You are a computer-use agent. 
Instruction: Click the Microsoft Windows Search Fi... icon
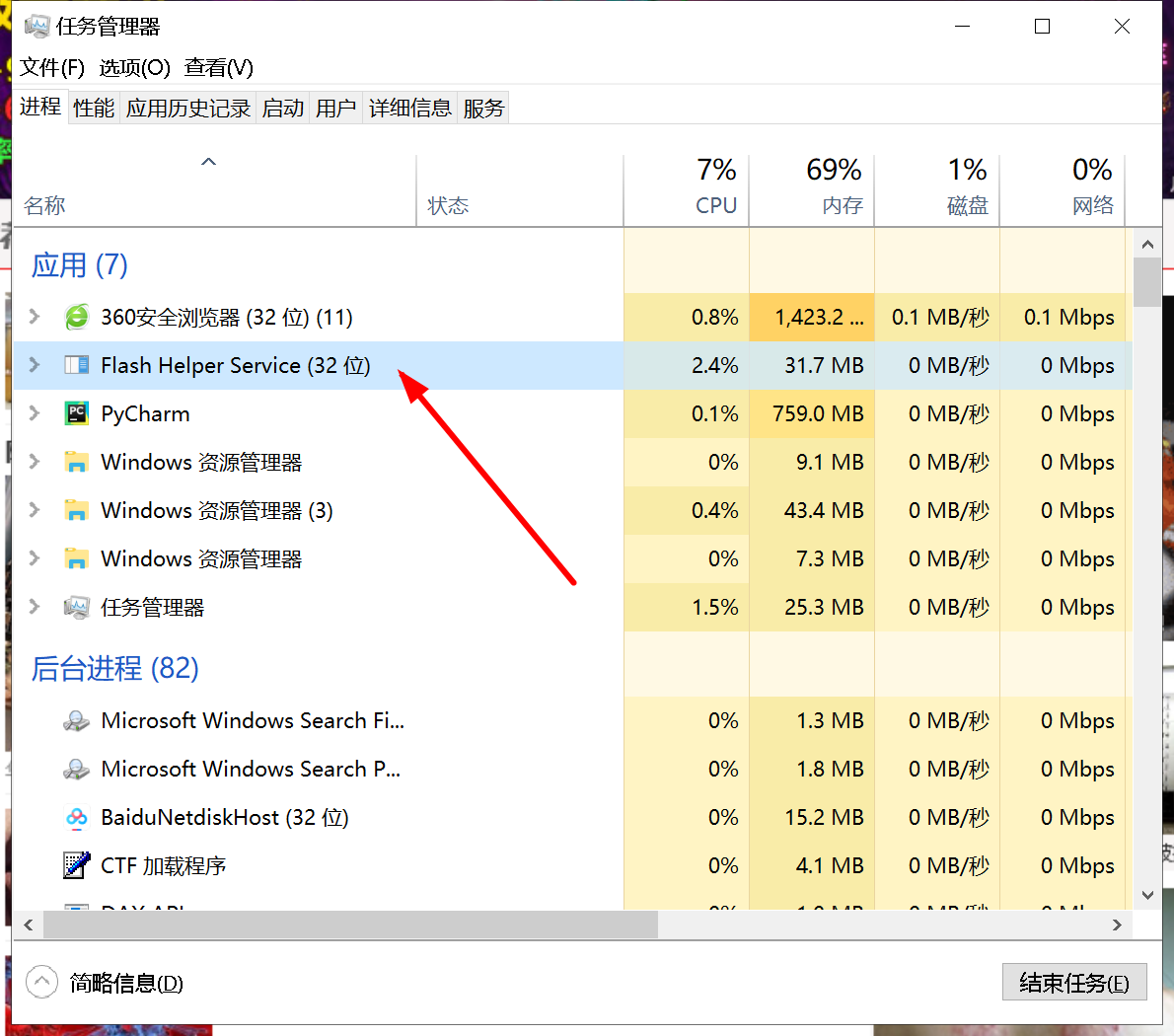tap(76, 721)
